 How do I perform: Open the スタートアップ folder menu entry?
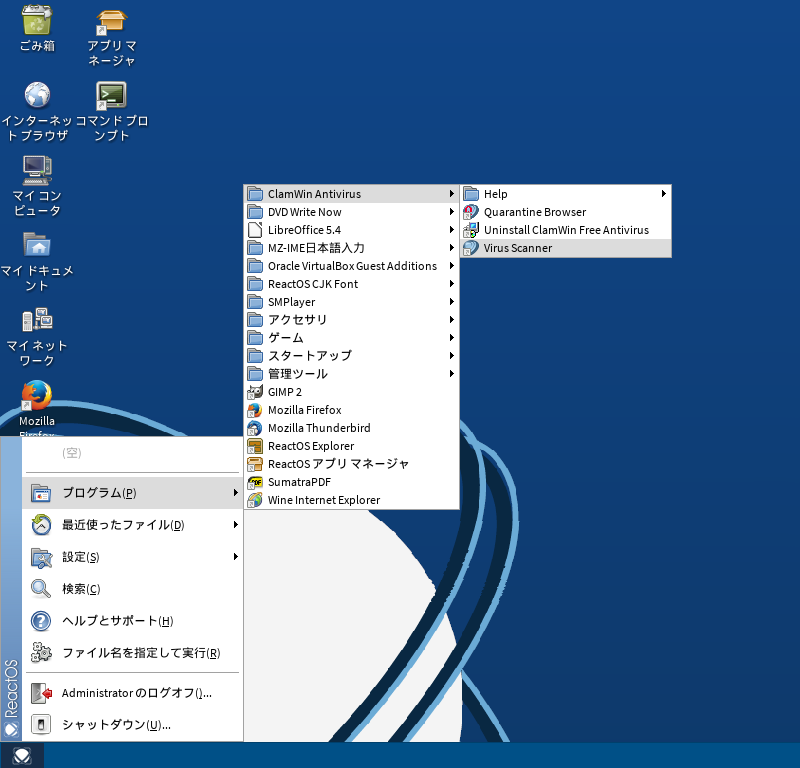point(351,356)
